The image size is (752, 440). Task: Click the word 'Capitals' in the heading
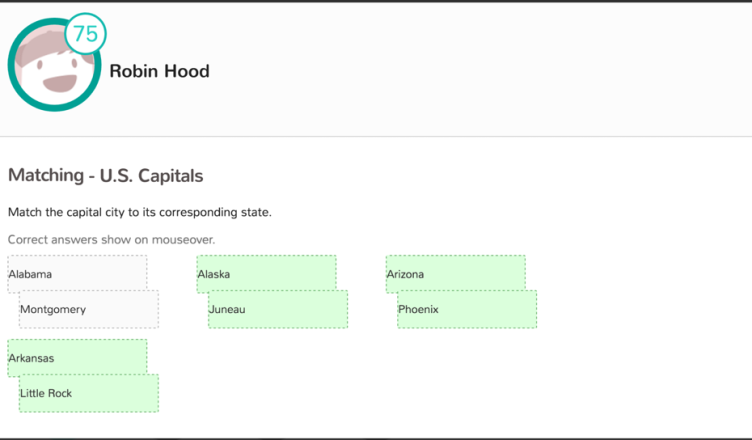[x=171, y=176]
